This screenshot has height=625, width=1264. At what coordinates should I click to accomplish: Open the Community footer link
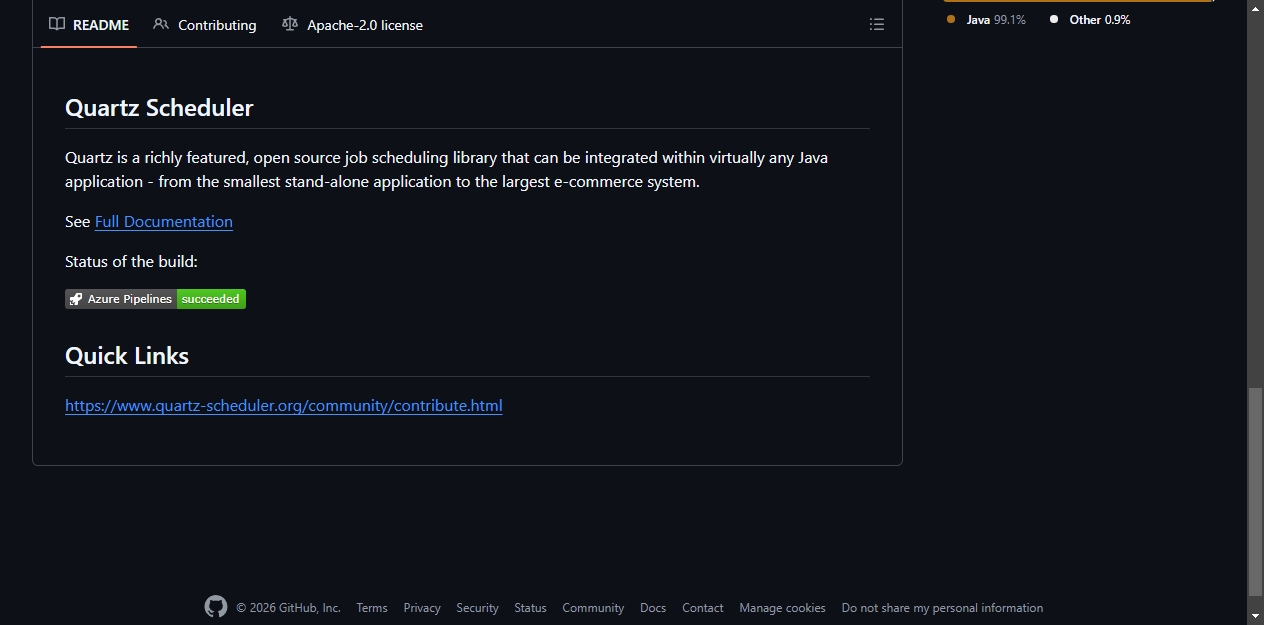[x=593, y=608]
